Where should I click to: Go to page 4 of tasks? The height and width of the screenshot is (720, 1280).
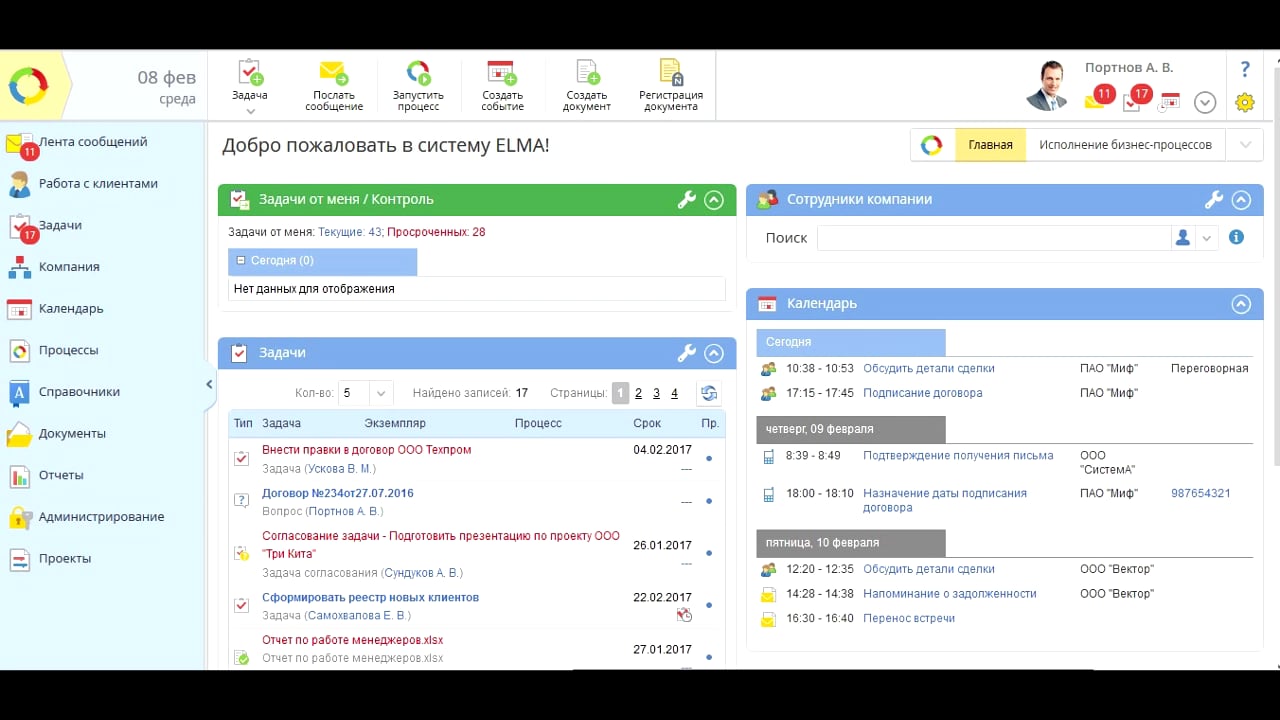coord(674,394)
